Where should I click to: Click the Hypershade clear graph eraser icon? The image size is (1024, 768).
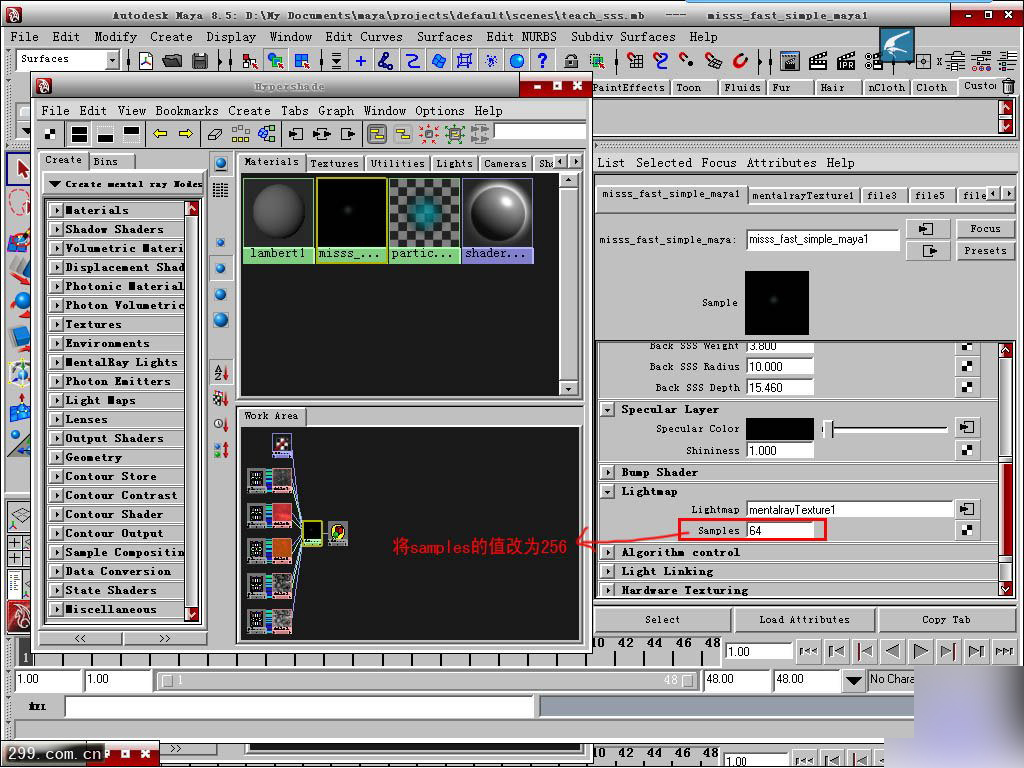(214, 133)
